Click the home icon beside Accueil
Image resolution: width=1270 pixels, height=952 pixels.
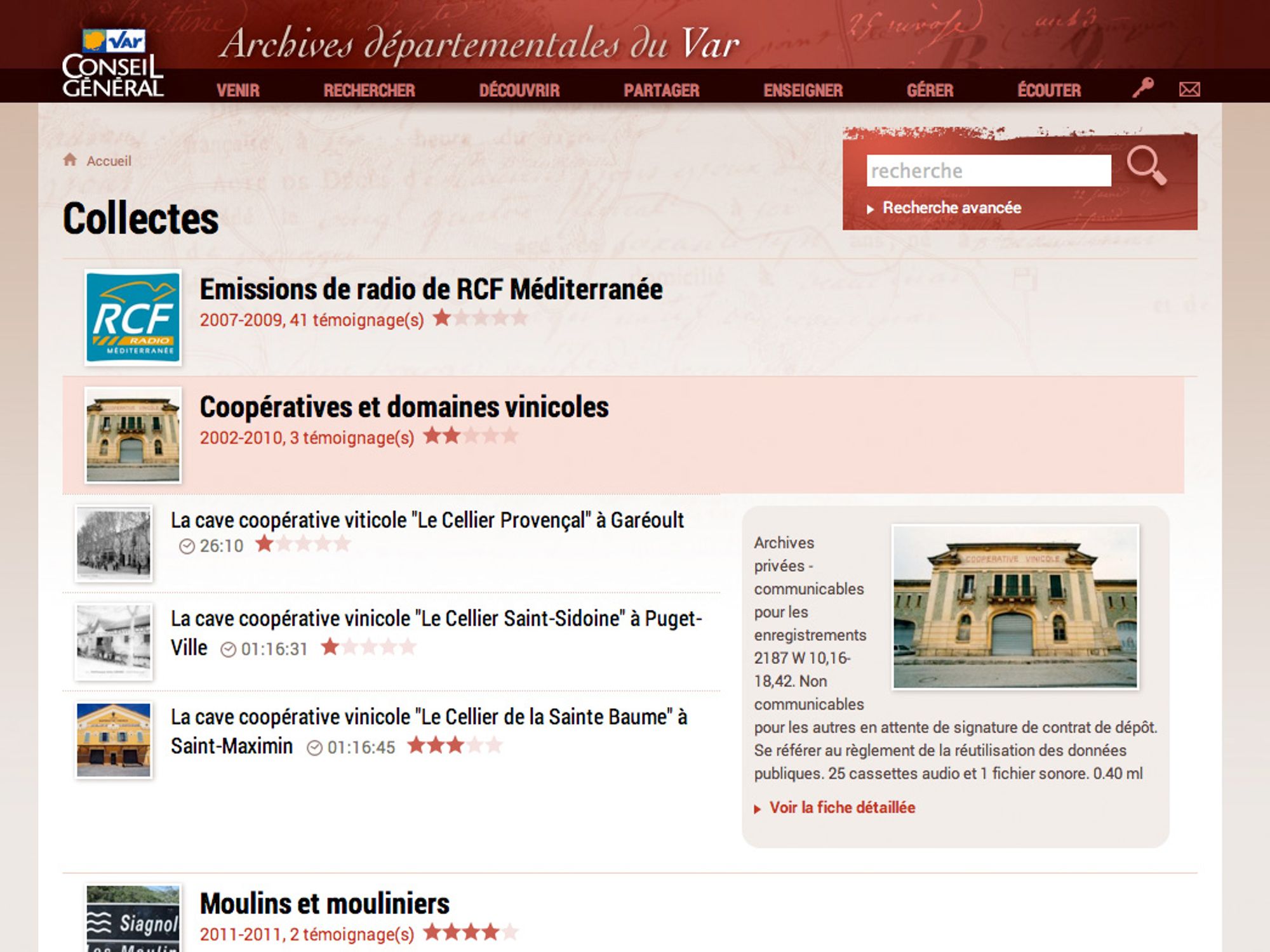tap(70, 160)
